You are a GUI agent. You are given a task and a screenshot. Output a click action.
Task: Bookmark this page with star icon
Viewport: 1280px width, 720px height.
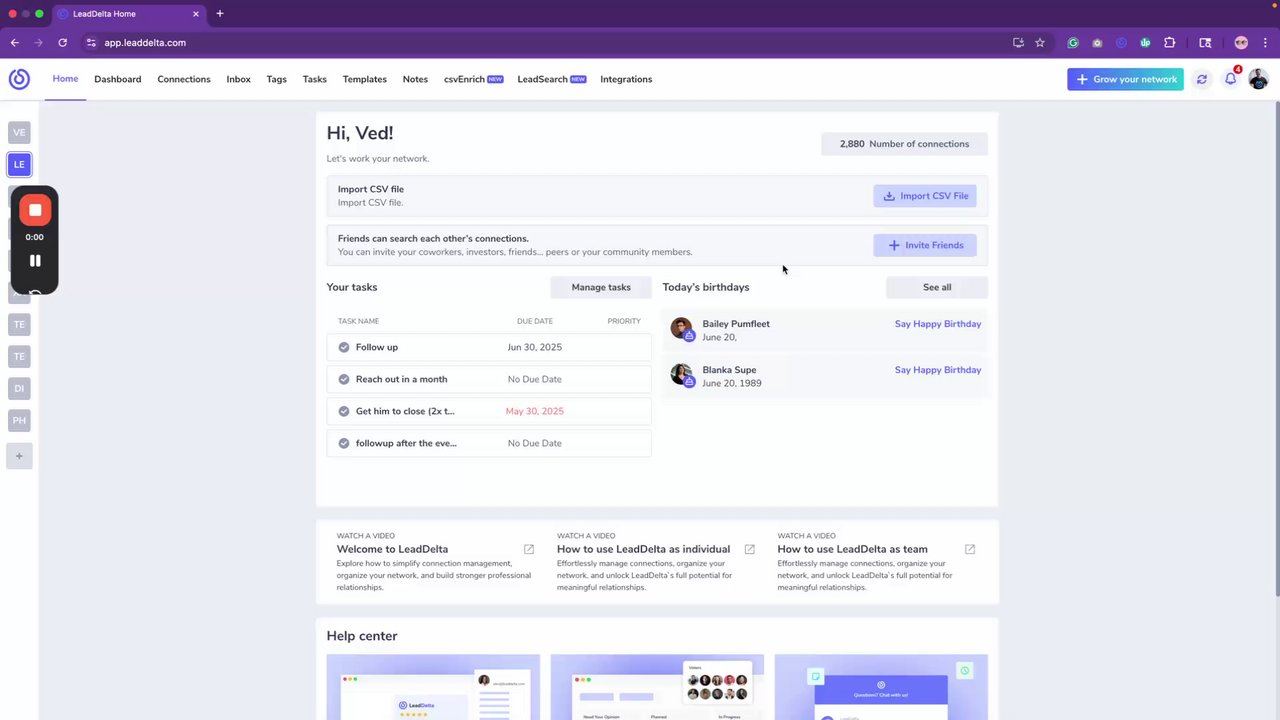click(x=1040, y=43)
